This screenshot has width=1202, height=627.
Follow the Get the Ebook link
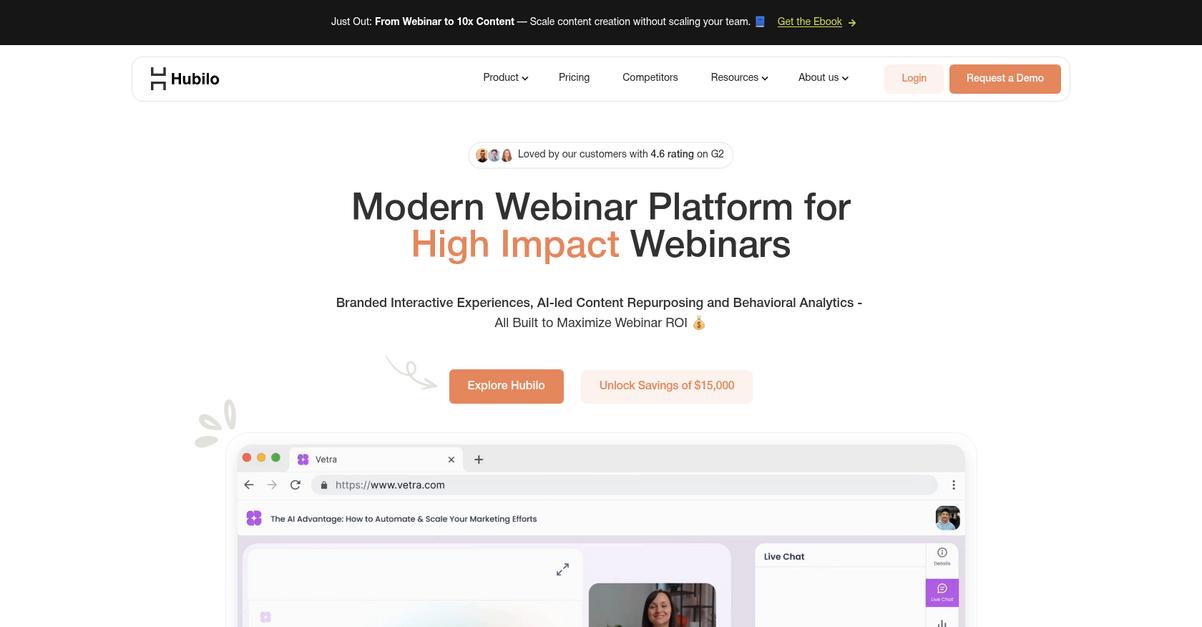click(809, 22)
